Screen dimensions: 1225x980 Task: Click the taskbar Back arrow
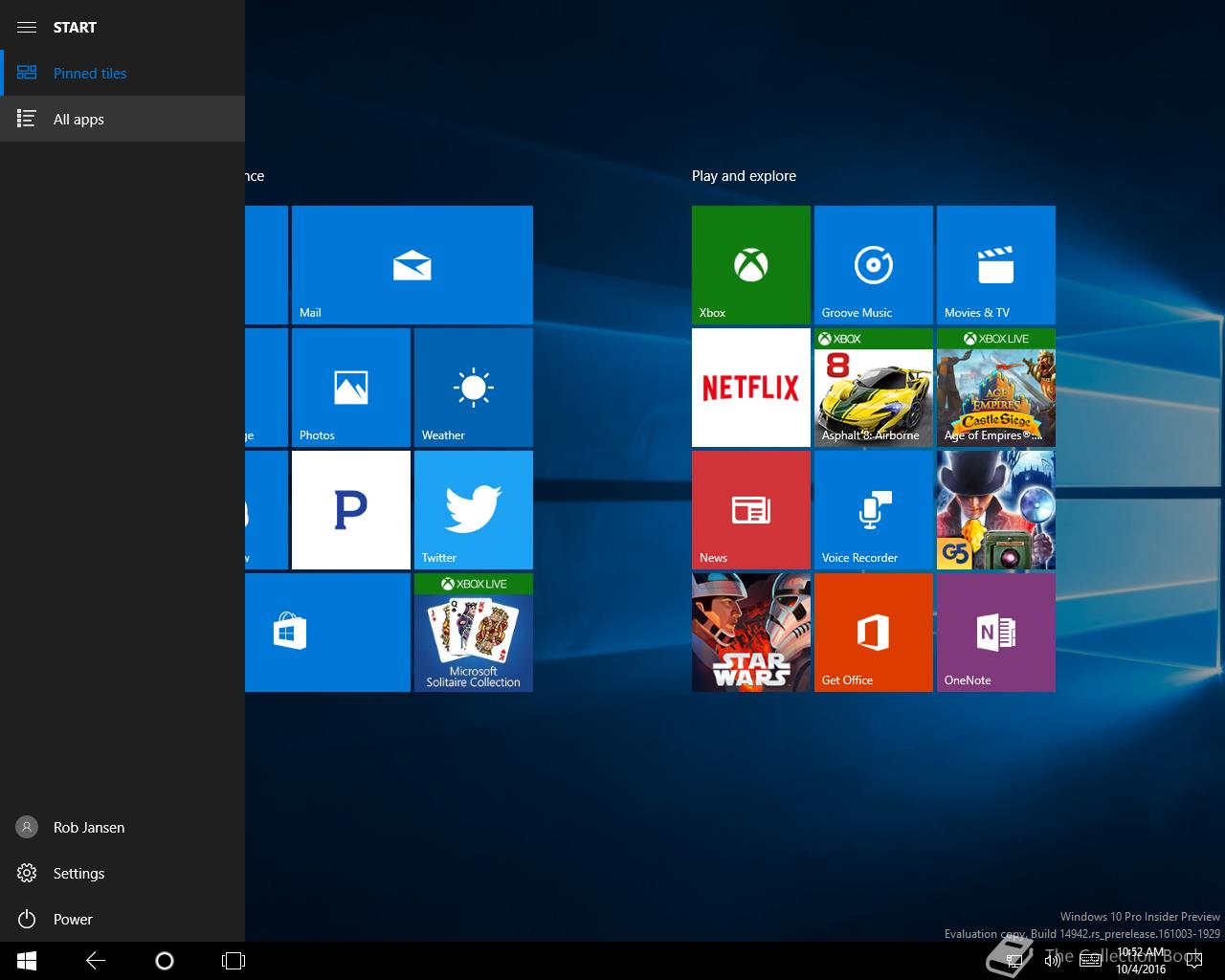click(x=96, y=961)
